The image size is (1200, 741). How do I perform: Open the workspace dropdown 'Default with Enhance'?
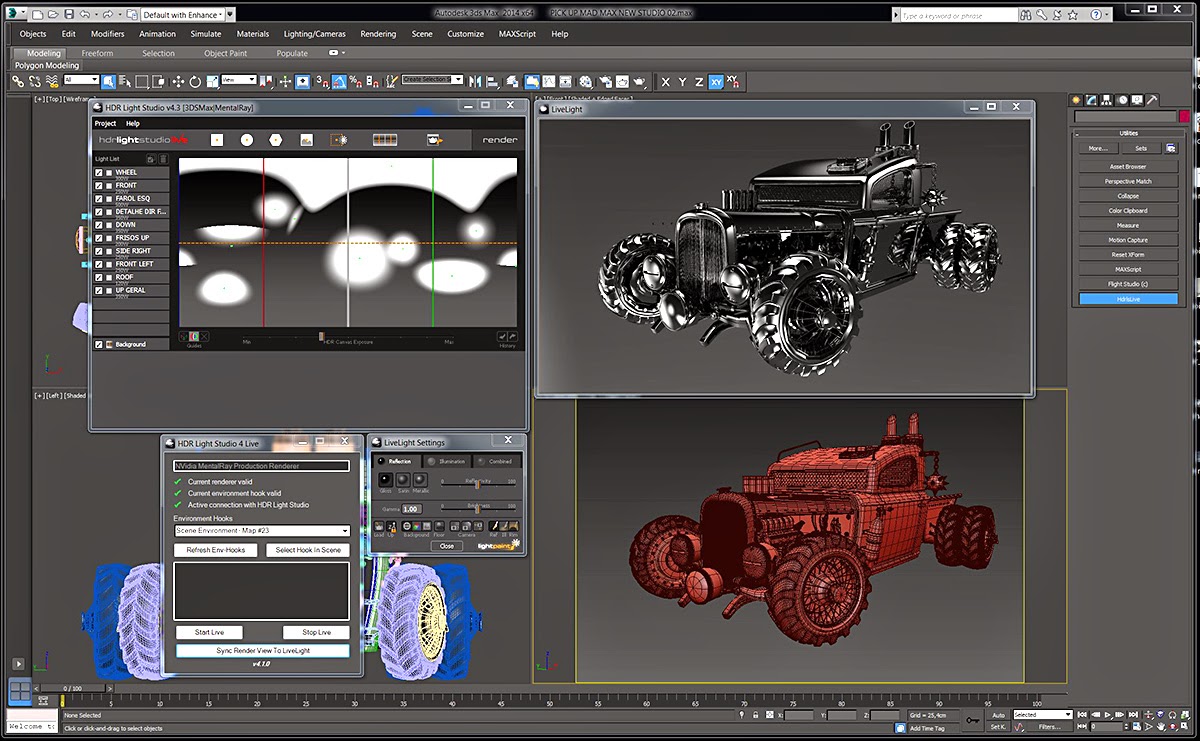[x=183, y=15]
